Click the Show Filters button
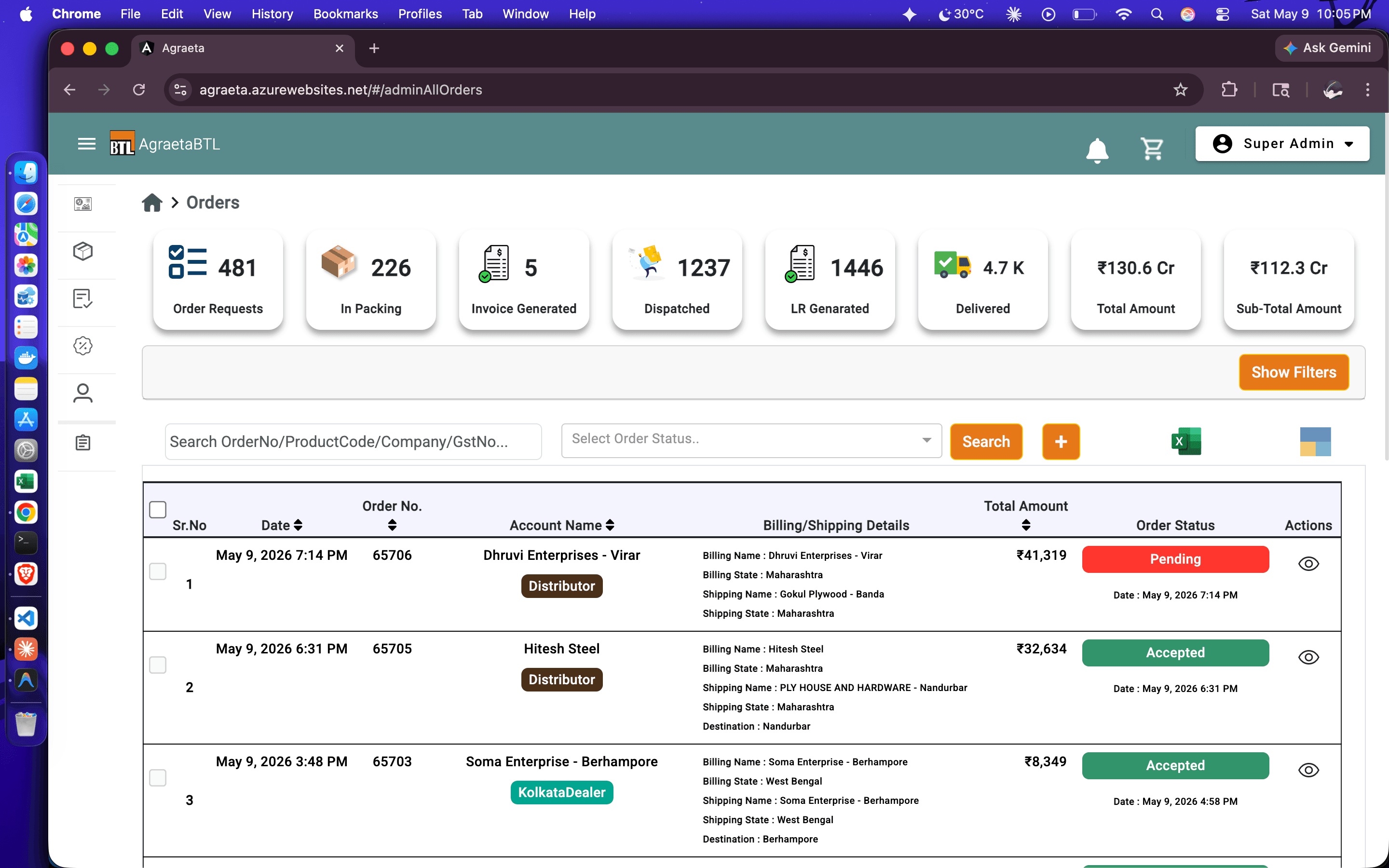 click(1293, 372)
